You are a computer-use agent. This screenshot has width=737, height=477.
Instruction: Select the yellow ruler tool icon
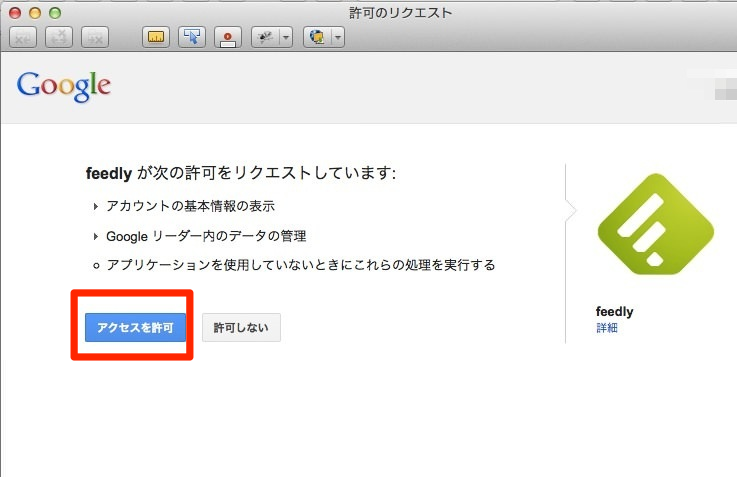[156, 37]
